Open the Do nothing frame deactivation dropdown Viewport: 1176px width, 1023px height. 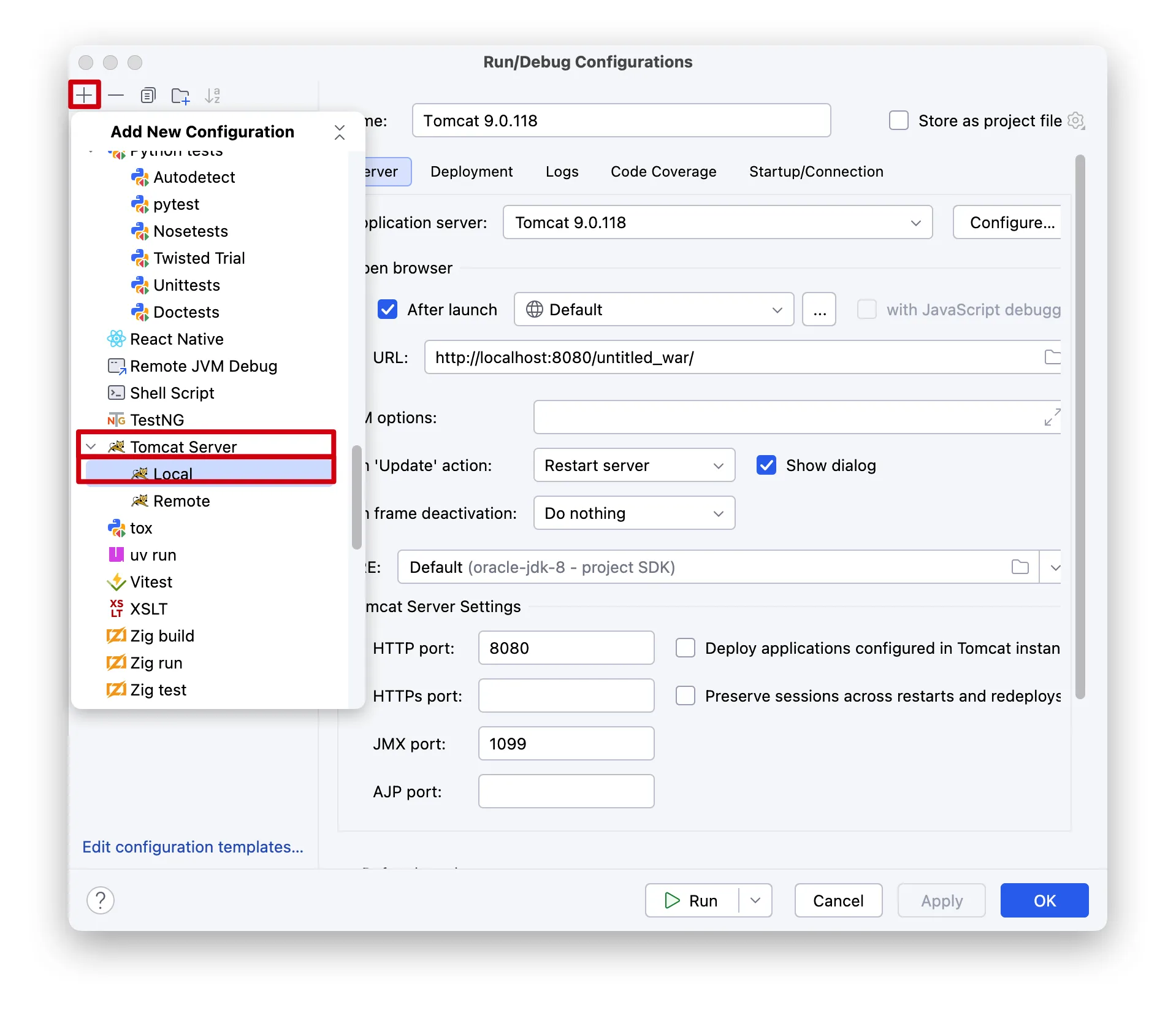point(635,513)
